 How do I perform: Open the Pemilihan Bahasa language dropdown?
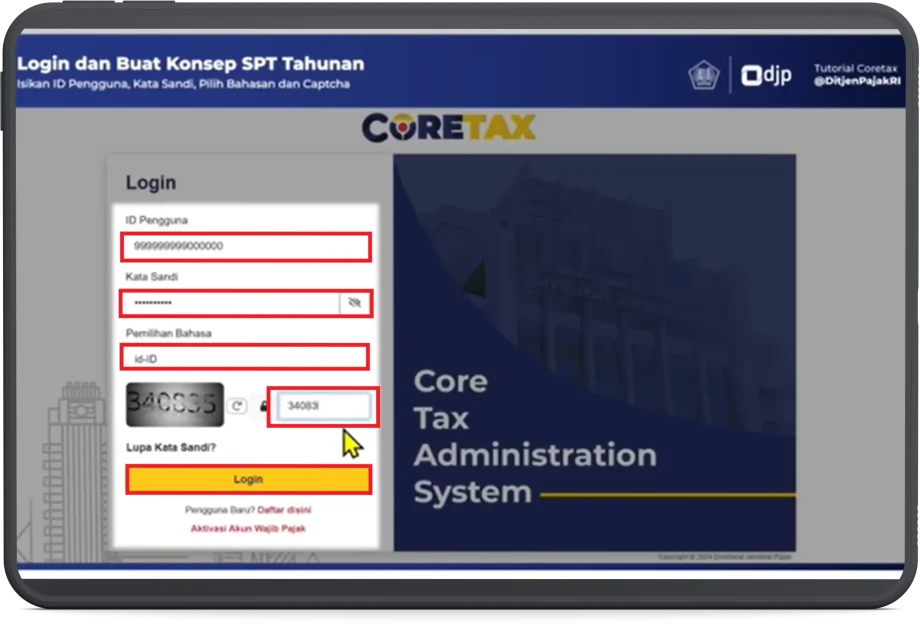pyautogui.click(x=245, y=357)
